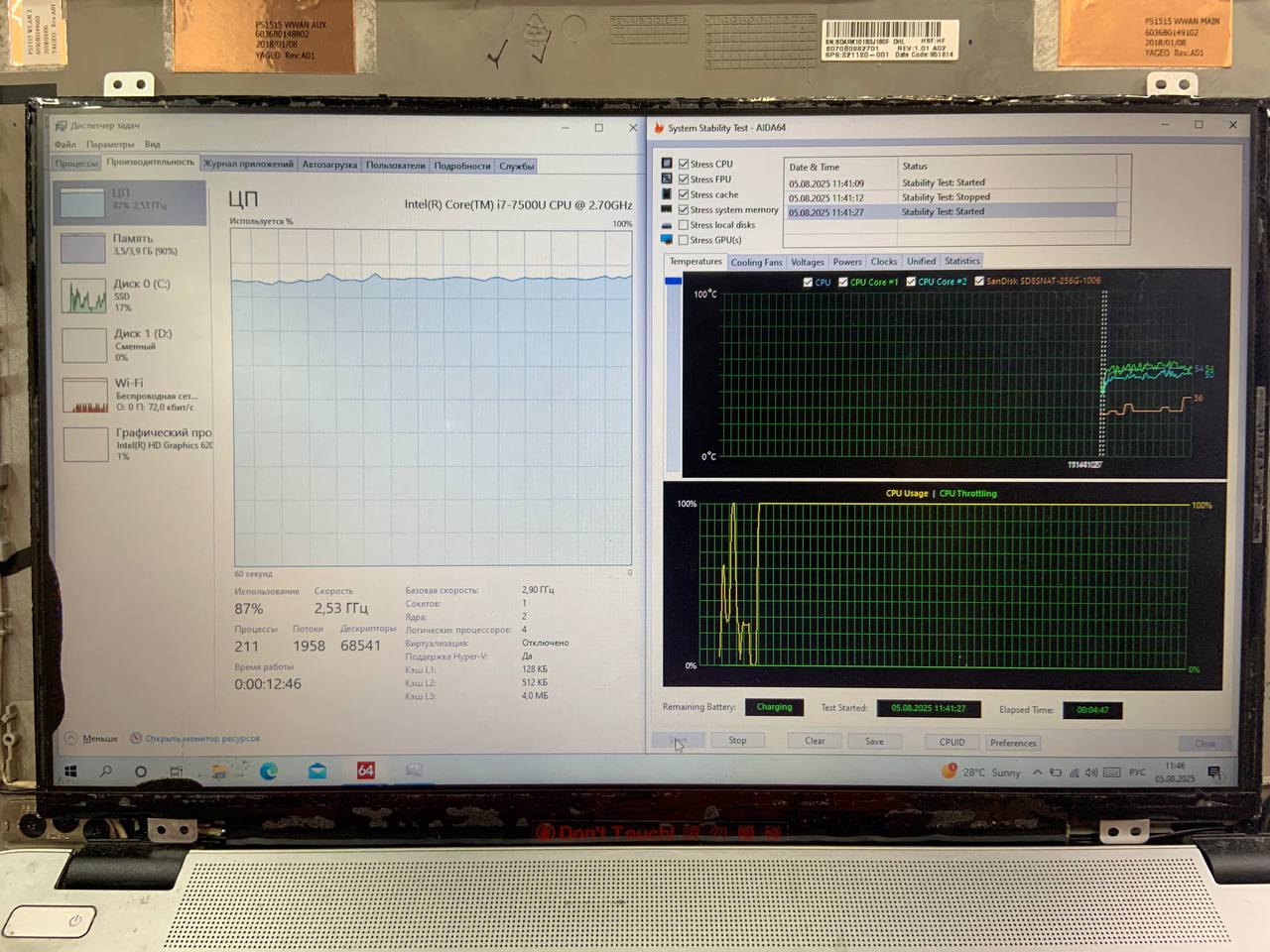
Task: Click the Windows Start button
Action: click(x=70, y=772)
